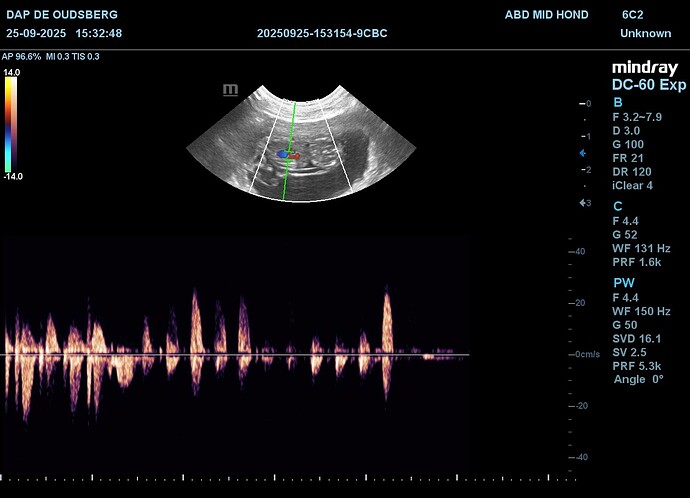
Task: Click the '14.0' color scale maximum
Action: click(12, 72)
